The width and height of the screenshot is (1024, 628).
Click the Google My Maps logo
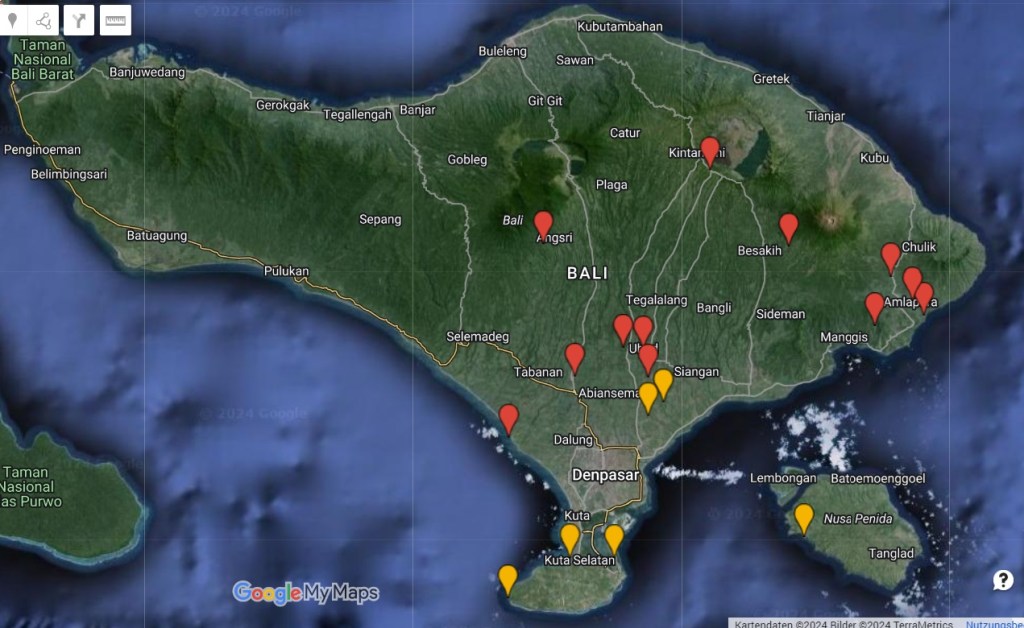point(305,593)
